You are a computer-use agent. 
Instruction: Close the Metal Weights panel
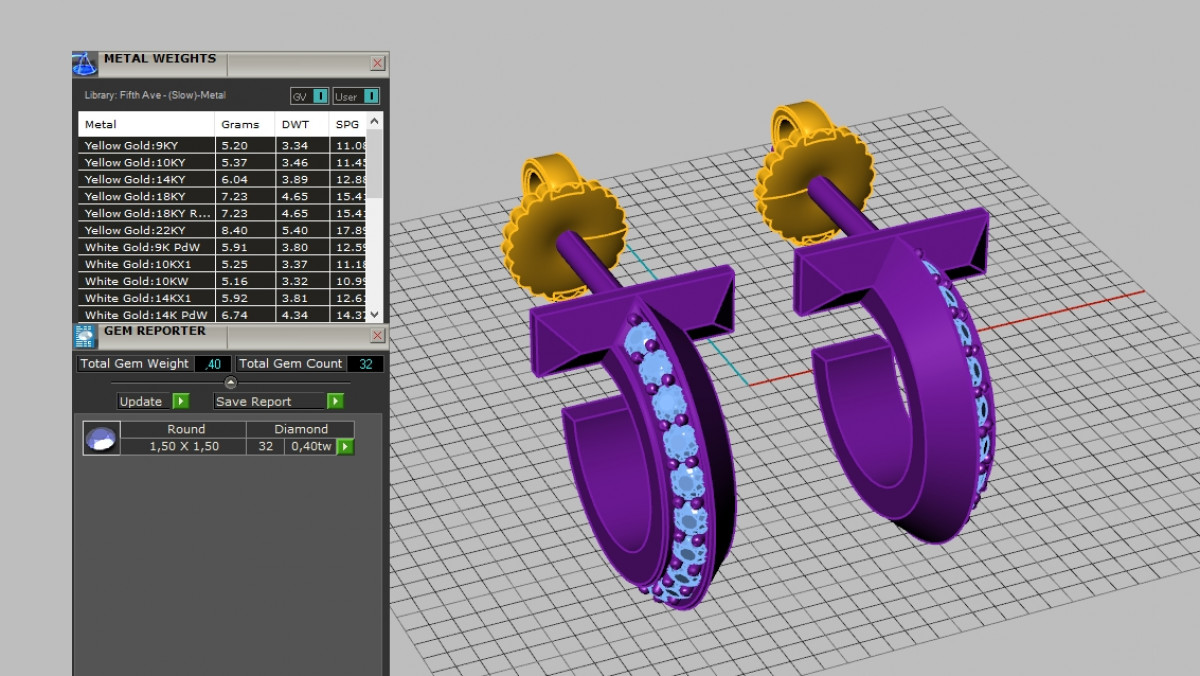(x=377, y=63)
